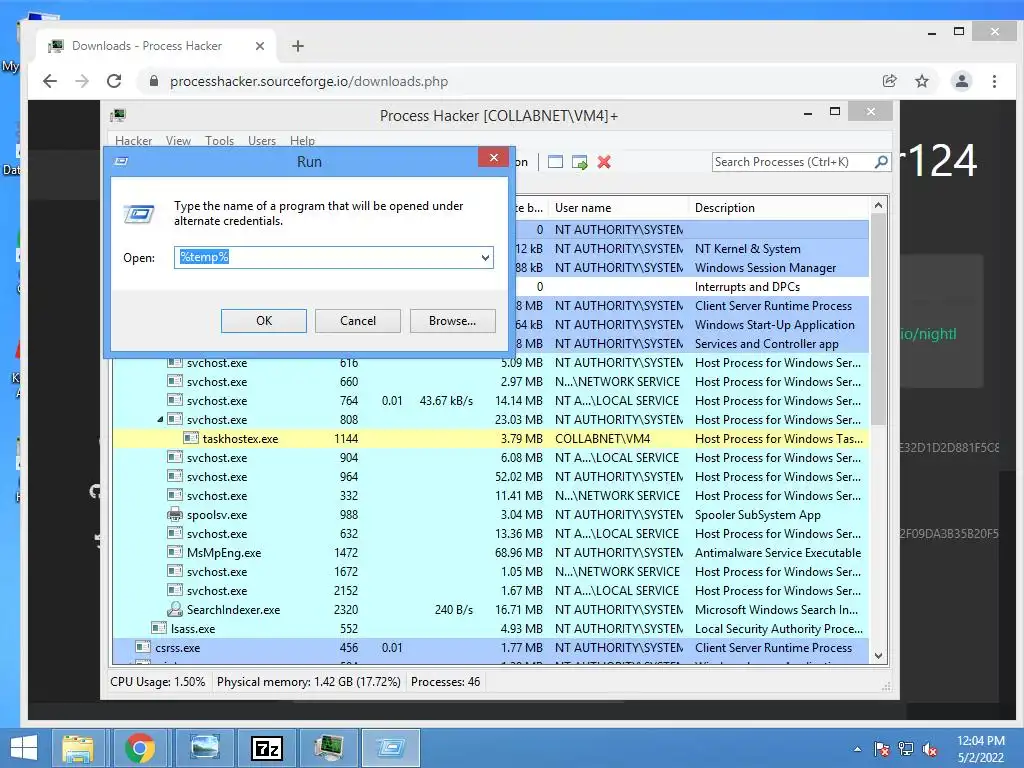Click Physical memory status bar entry

tap(308, 682)
